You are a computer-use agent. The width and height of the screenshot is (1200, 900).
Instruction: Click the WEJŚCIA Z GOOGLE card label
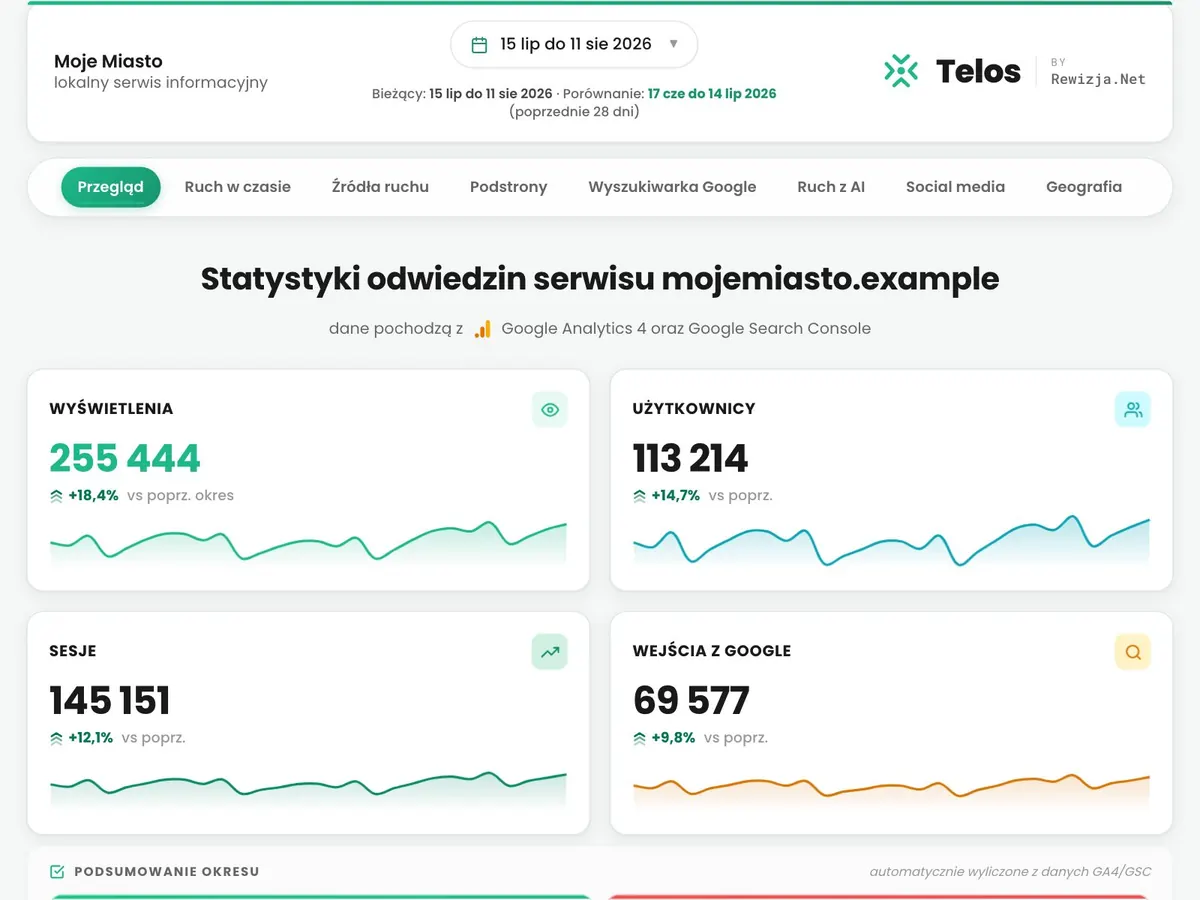pos(712,651)
